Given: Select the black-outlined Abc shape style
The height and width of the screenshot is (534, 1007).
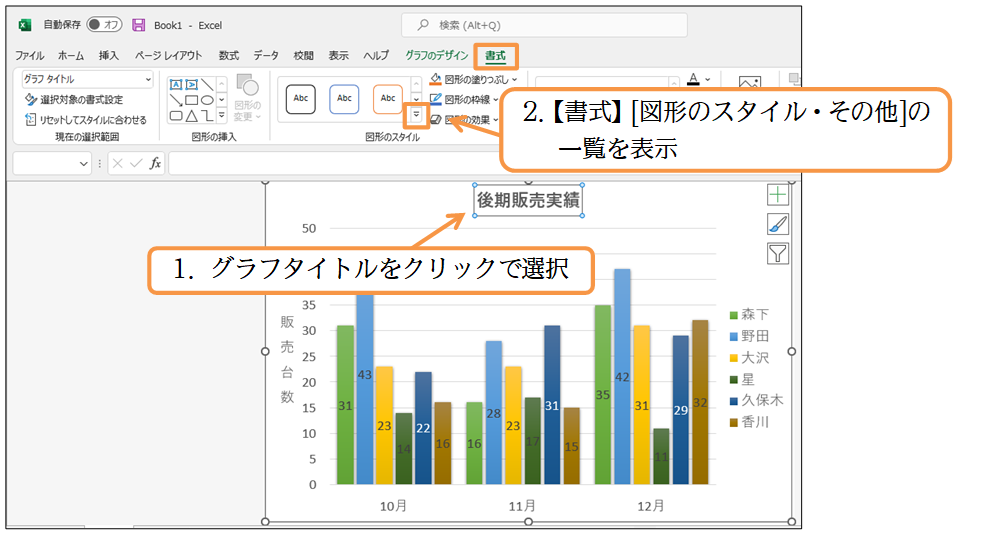Looking at the screenshot, I should [300, 98].
